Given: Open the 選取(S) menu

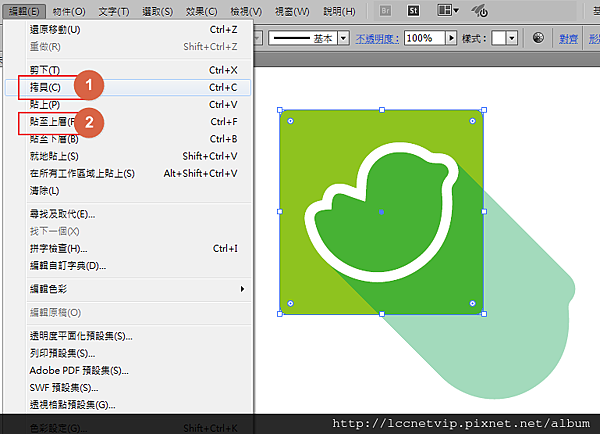Looking at the screenshot, I should point(158,11).
